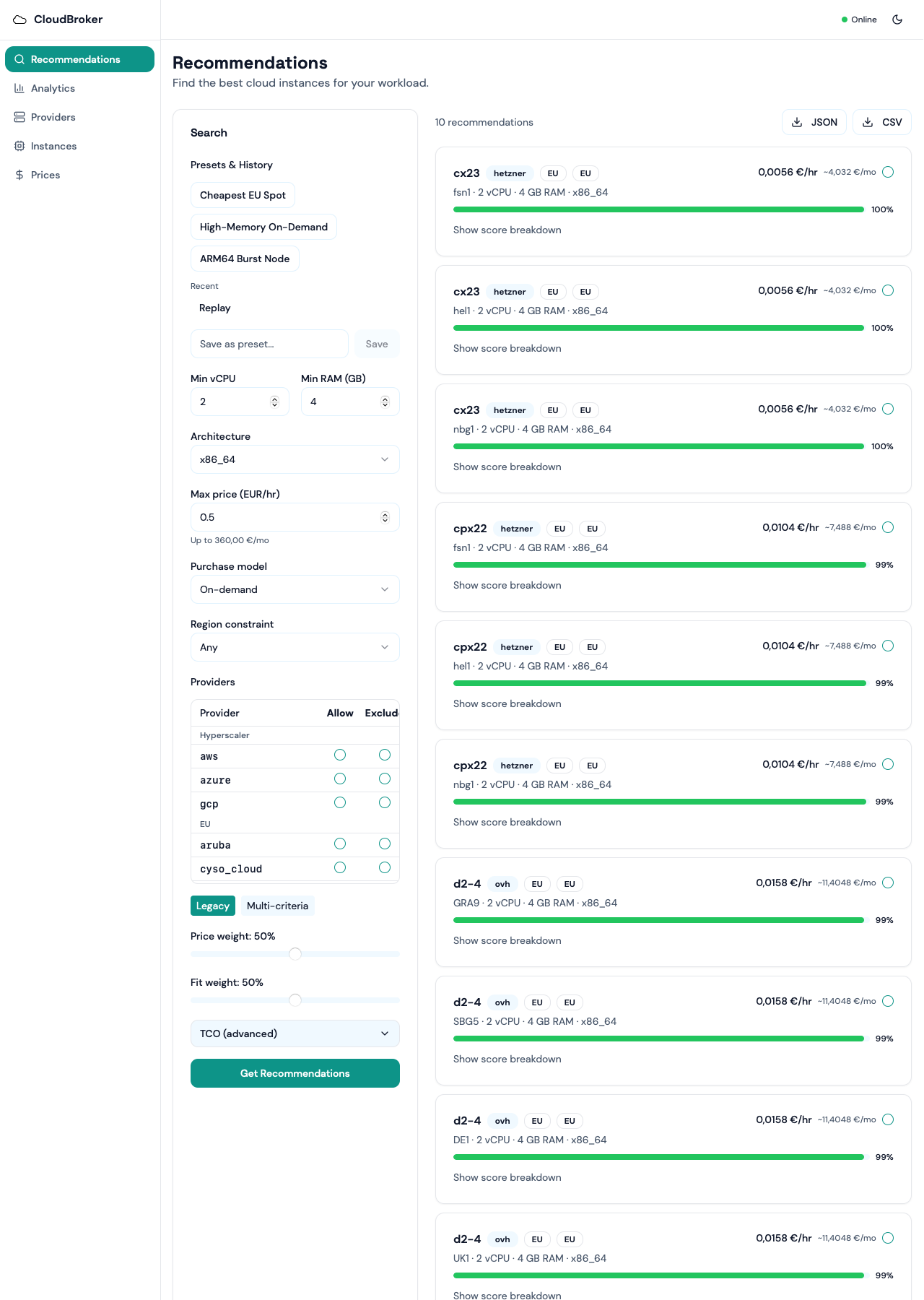924x1300 pixels.
Task: Adjust the Price weight slider
Action: (295, 954)
